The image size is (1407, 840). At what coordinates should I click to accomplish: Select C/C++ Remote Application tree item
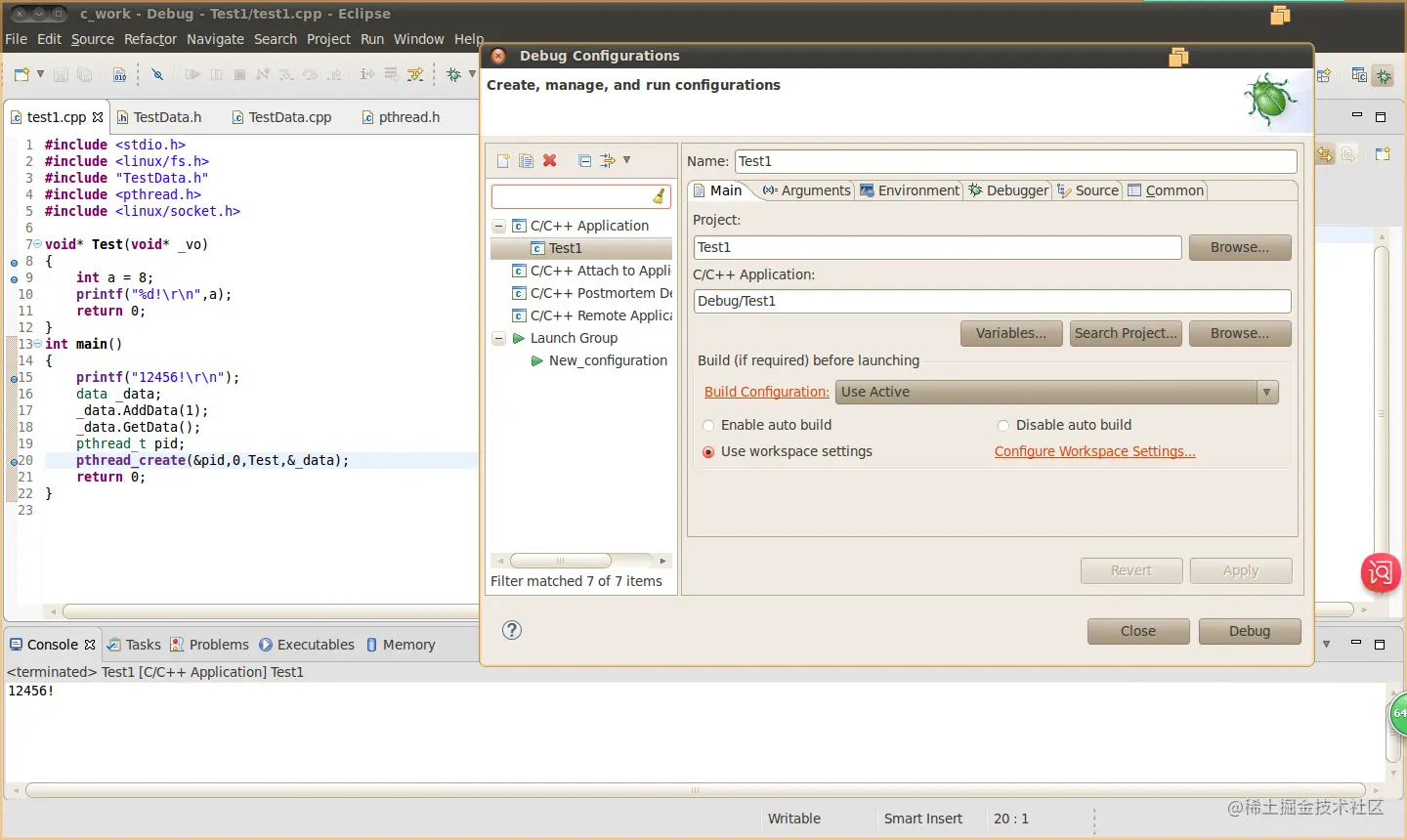(592, 315)
